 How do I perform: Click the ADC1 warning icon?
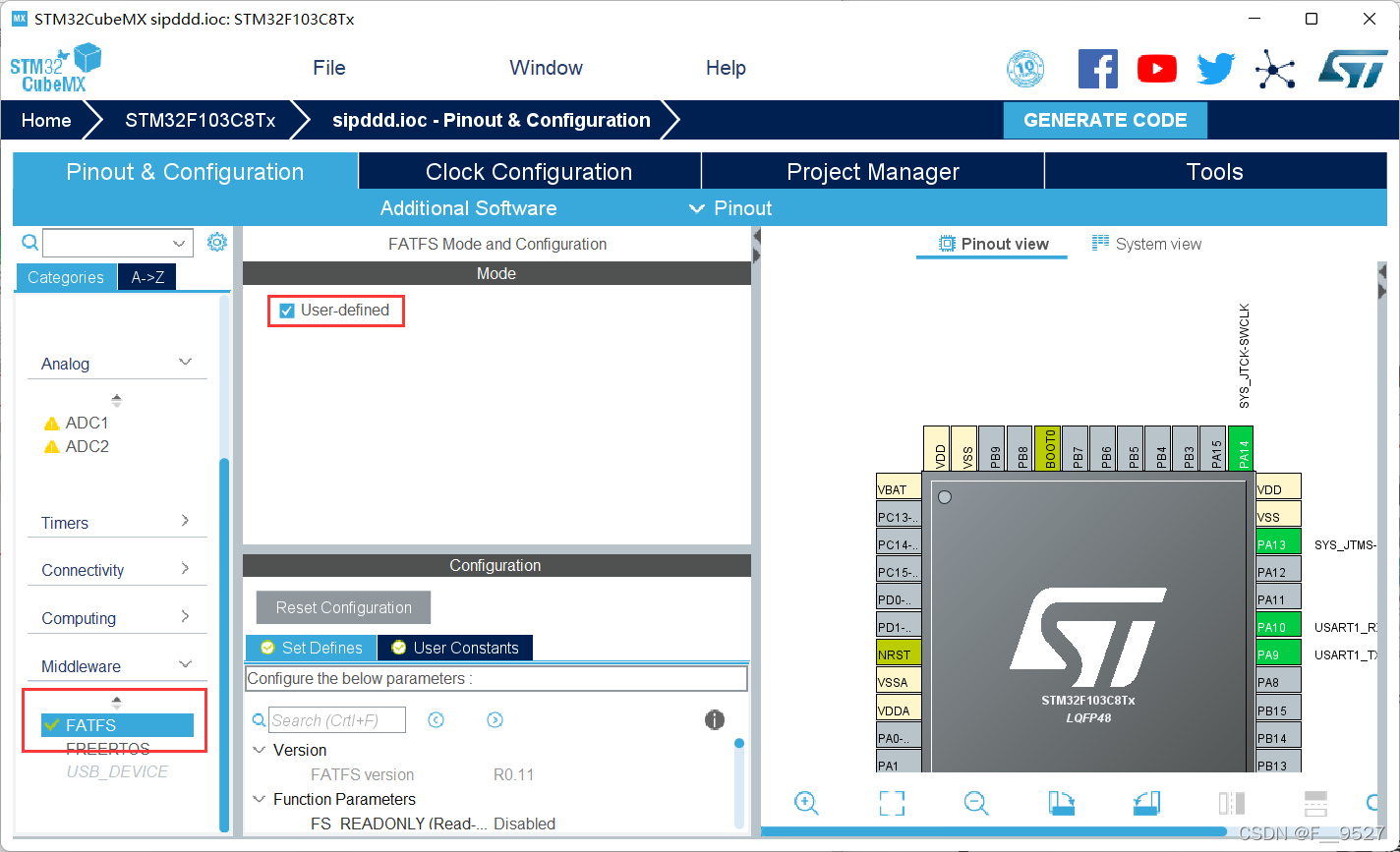click(52, 424)
